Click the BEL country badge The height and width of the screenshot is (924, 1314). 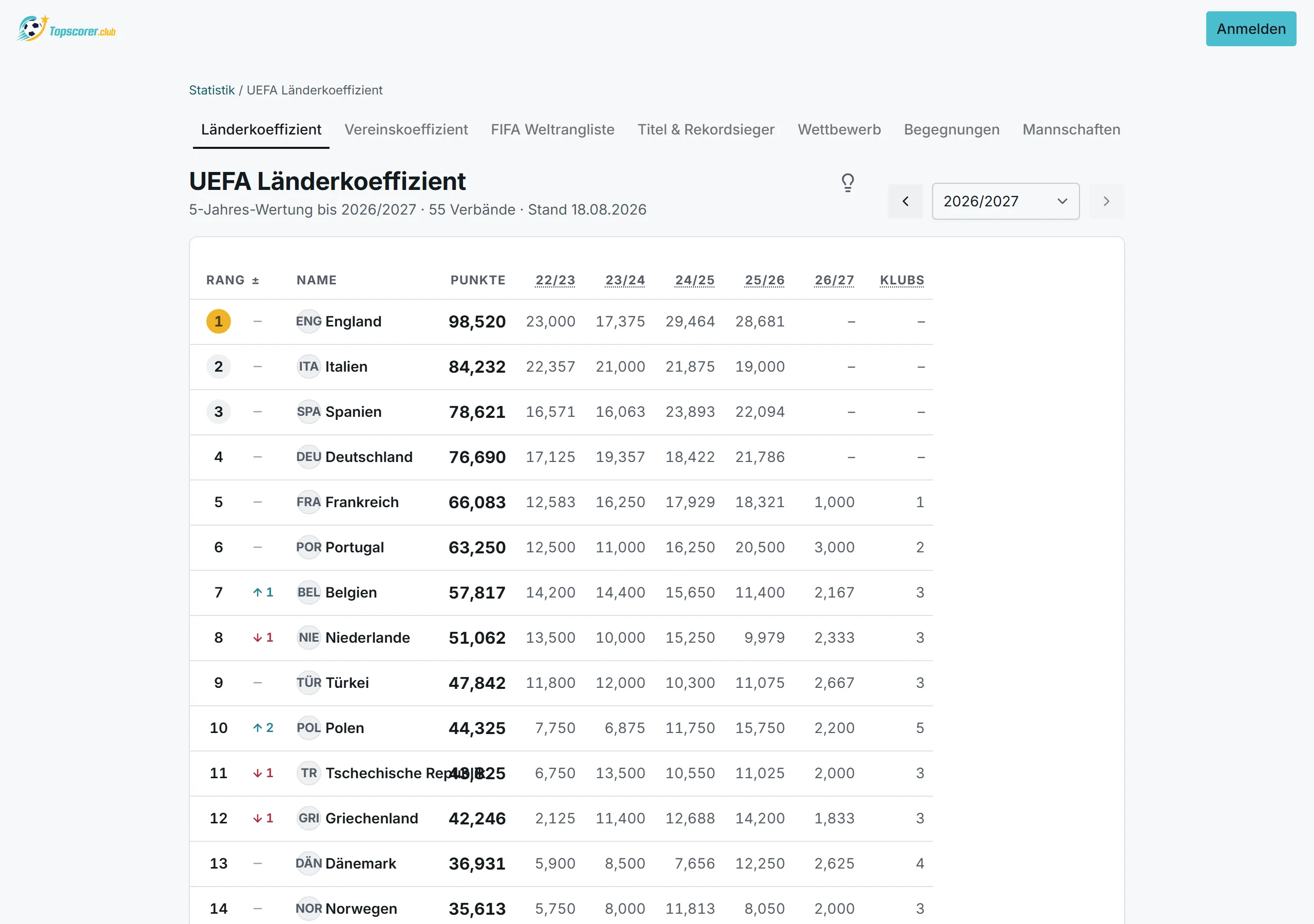pyautogui.click(x=308, y=592)
